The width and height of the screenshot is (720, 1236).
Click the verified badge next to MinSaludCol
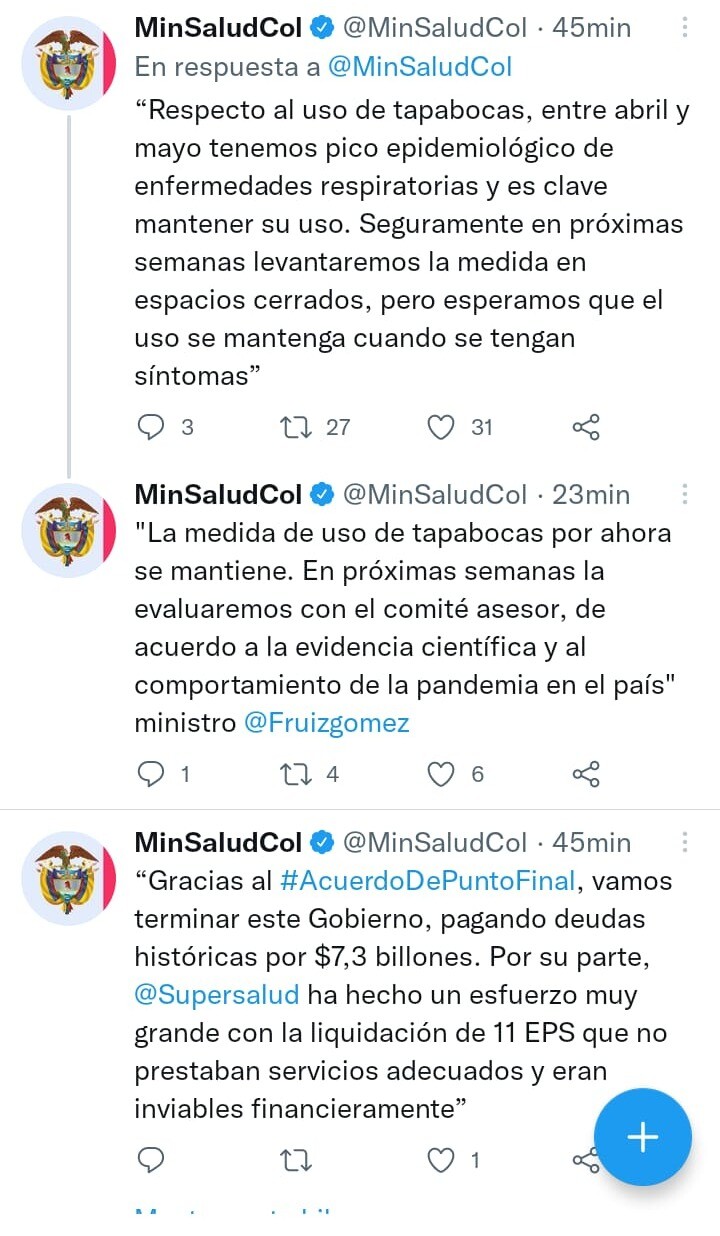pyautogui.click(x=322, y=27)
